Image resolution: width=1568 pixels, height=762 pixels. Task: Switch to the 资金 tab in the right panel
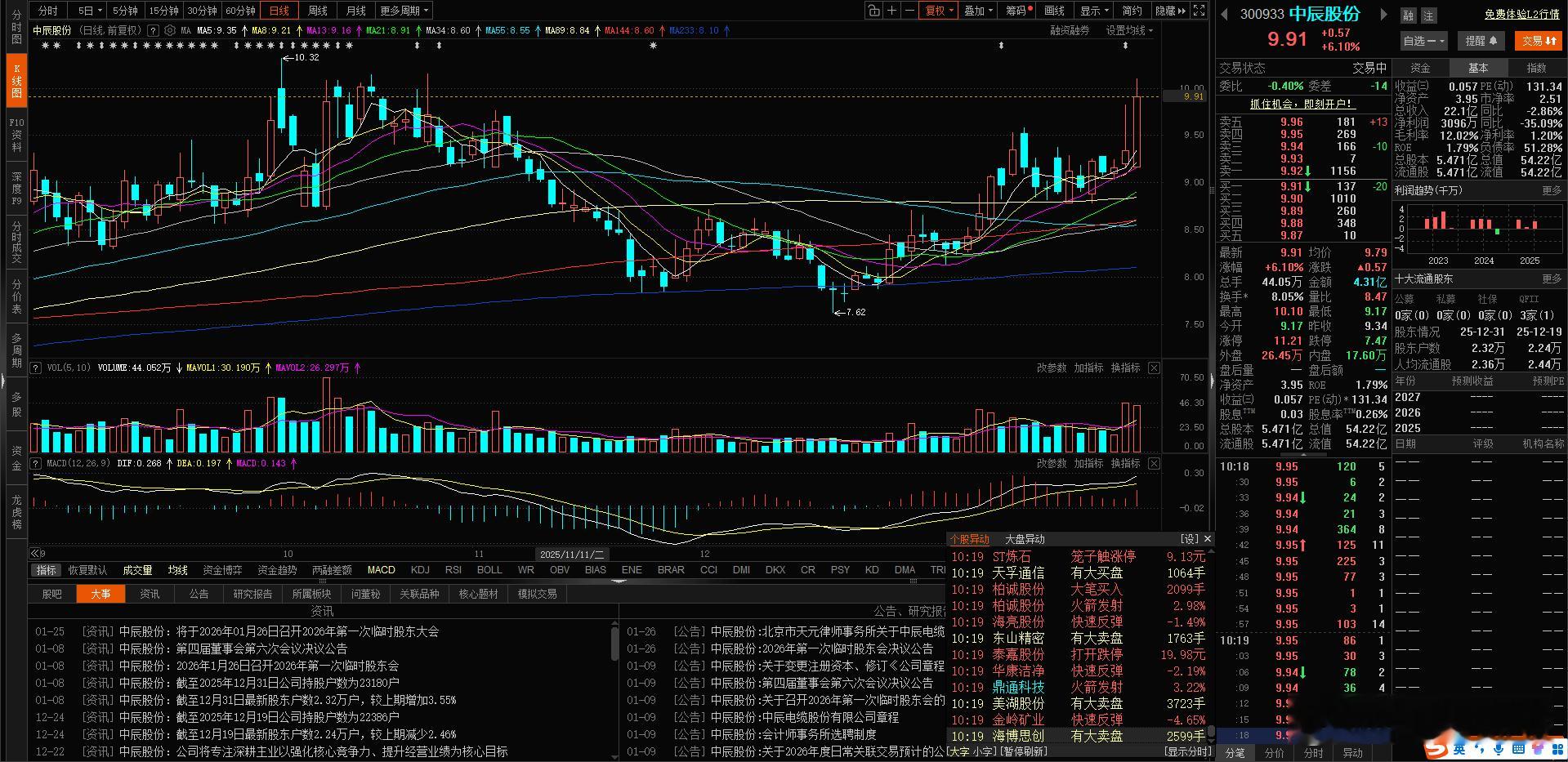[x=1420, y=68]
